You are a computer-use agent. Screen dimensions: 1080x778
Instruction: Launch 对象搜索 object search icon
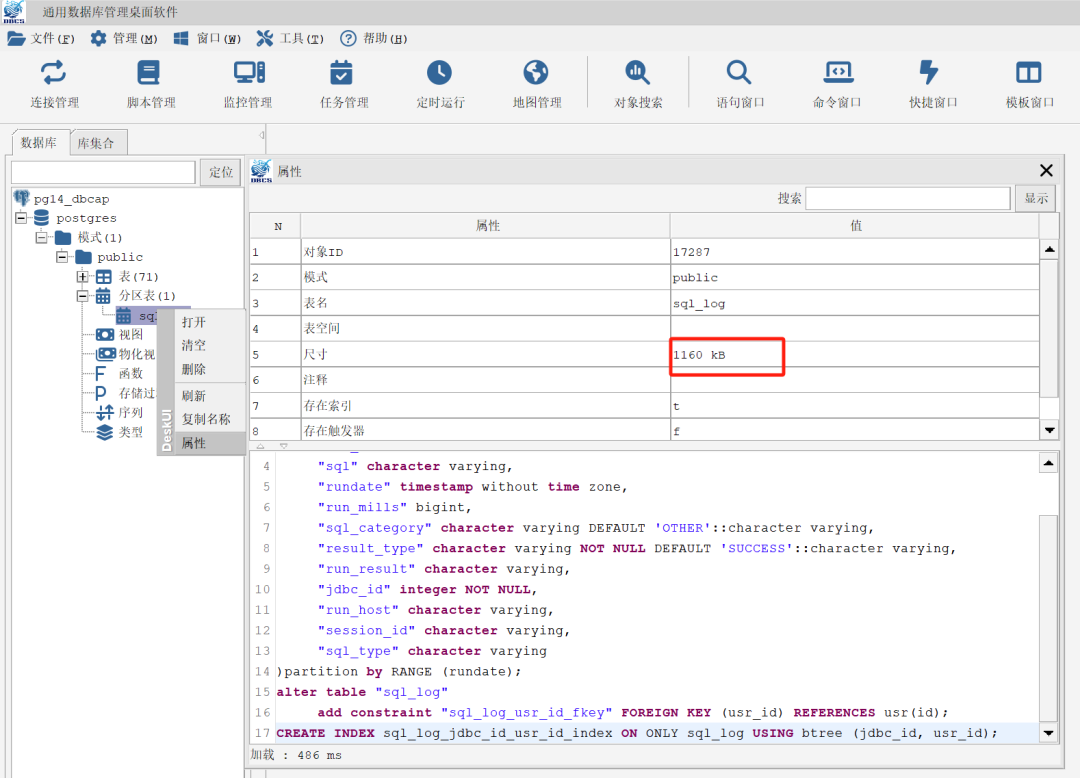pyautogui.click(x=638, y=73)
